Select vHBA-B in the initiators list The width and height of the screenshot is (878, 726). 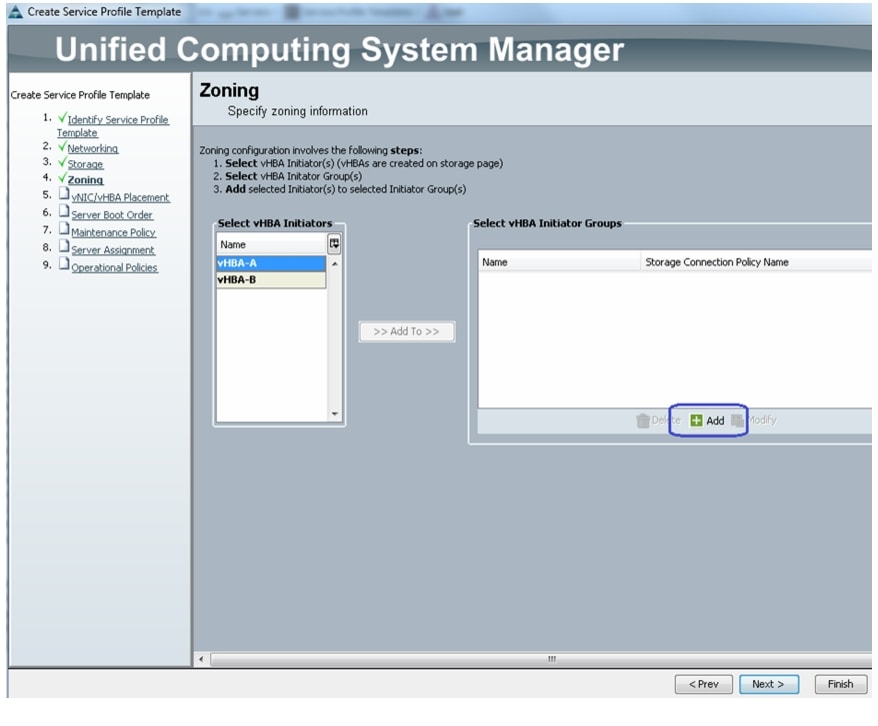pyautogui.click(x=271, y=280)
